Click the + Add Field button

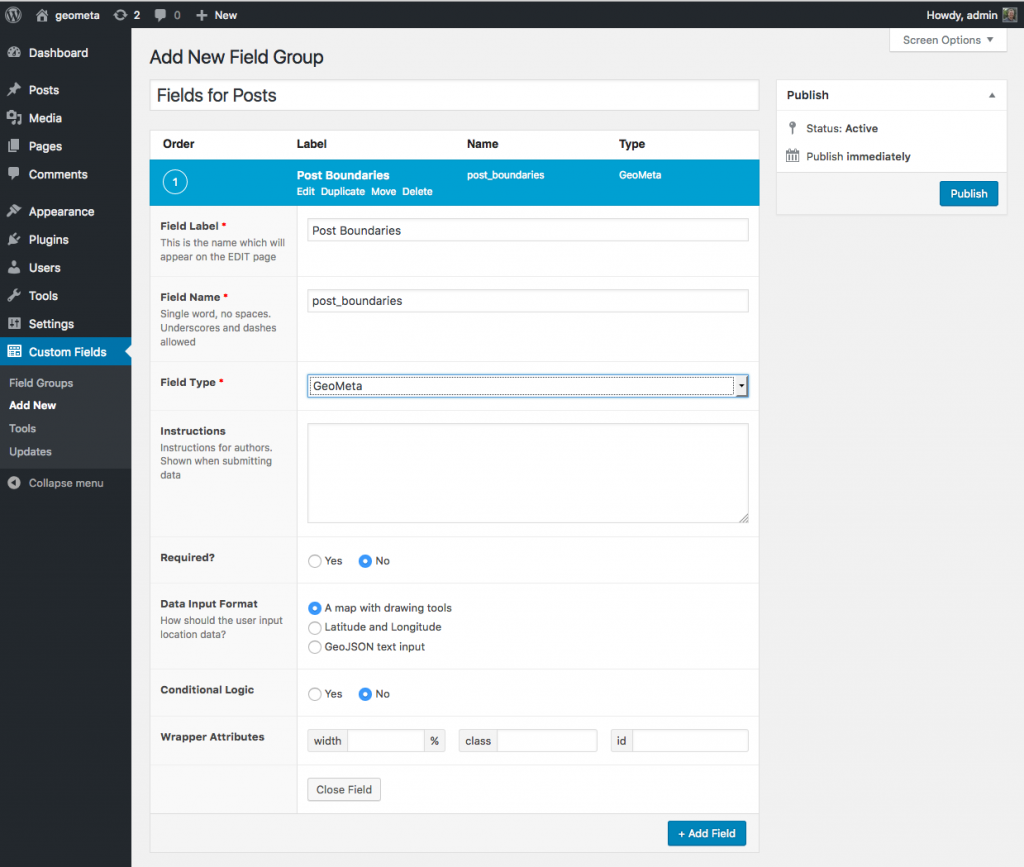[707, 833]
